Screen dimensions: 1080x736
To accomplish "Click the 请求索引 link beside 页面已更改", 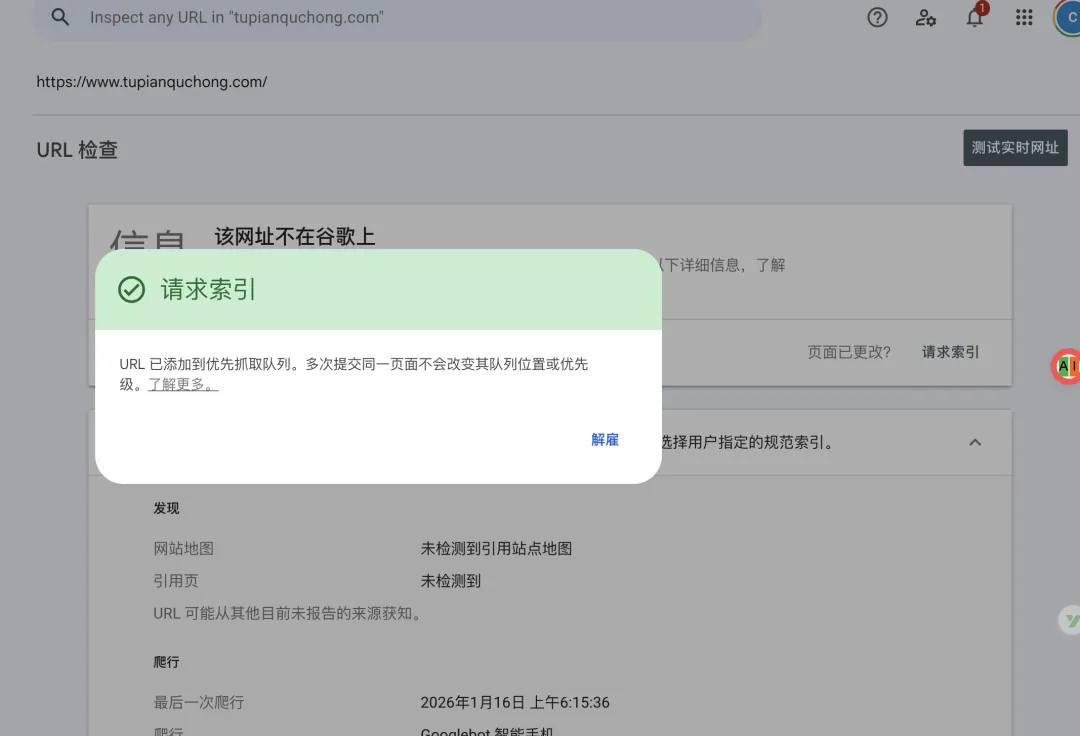I will (x=950, y=352).
